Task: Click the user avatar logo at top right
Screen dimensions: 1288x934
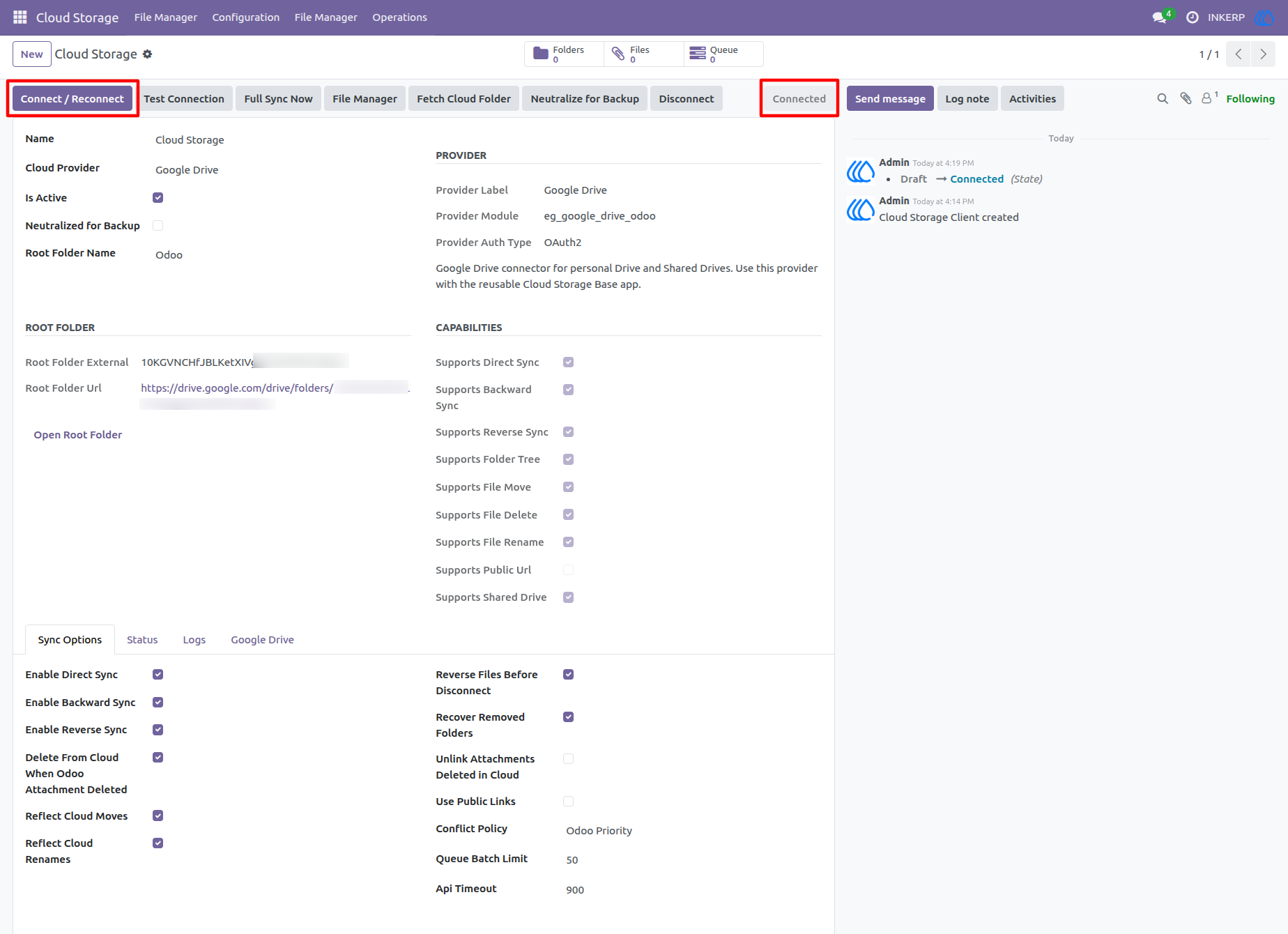Action: coord(1264,17)
